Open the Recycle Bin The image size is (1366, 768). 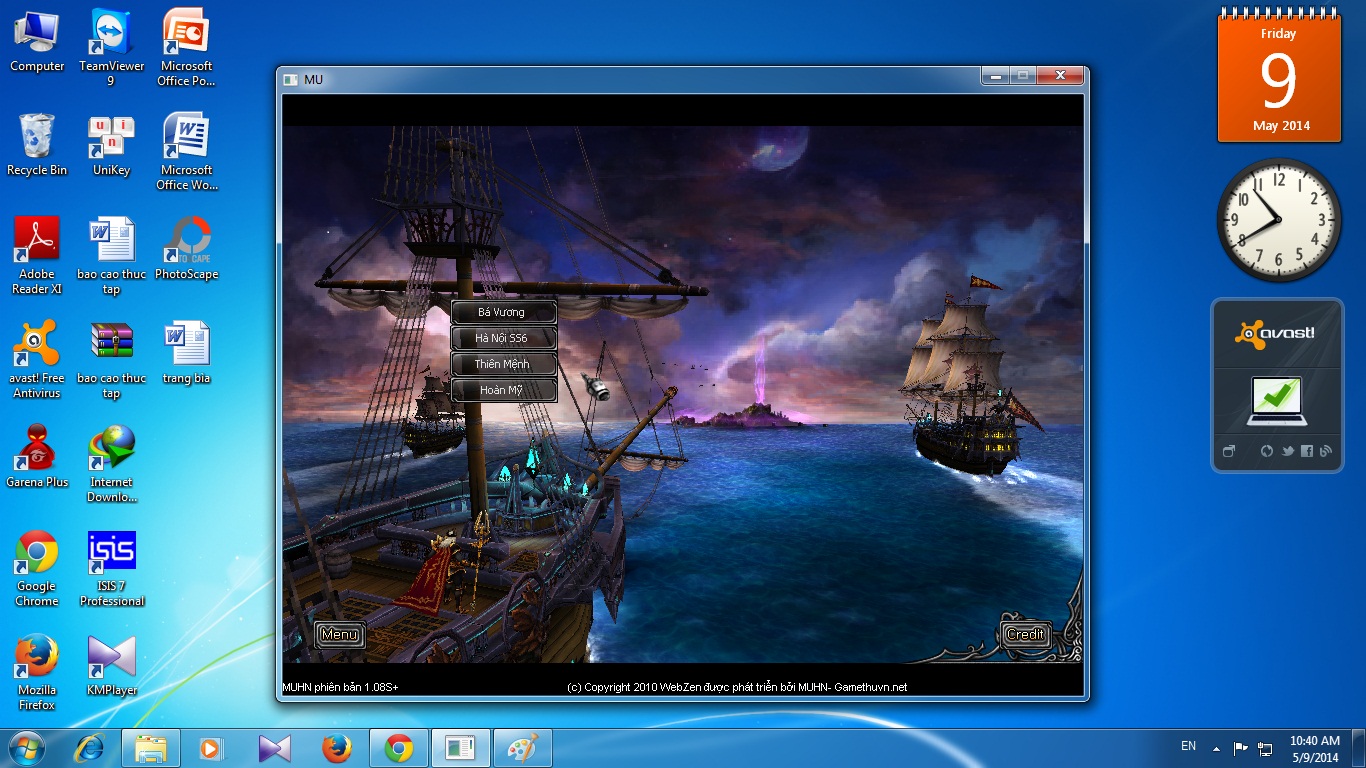(x=37, y=145)
